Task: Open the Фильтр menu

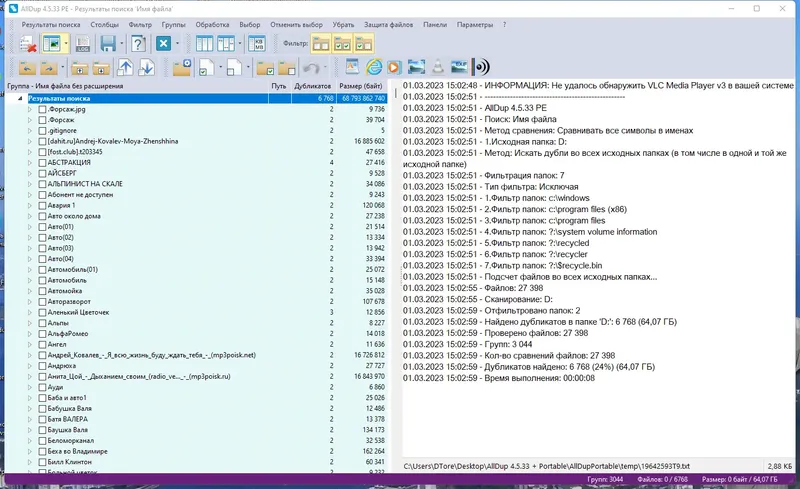Action: pyautogui.click(x=140, y=25)
